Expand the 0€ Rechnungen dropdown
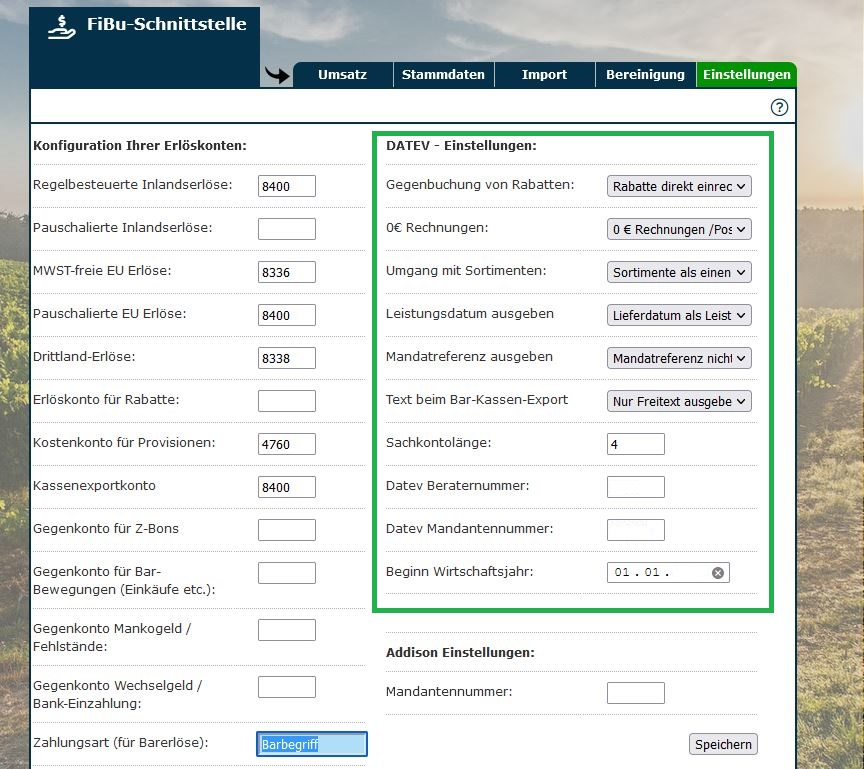864x769 pixels. click(x=679, y=229)
